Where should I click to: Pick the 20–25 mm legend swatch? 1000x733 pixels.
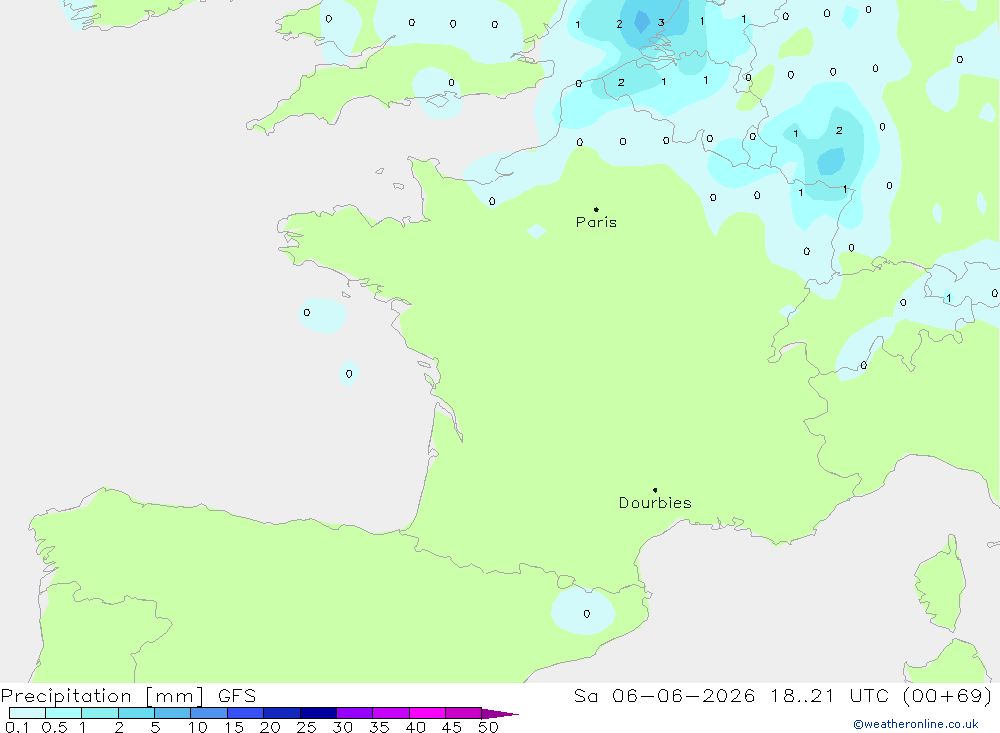click(282, 713)
